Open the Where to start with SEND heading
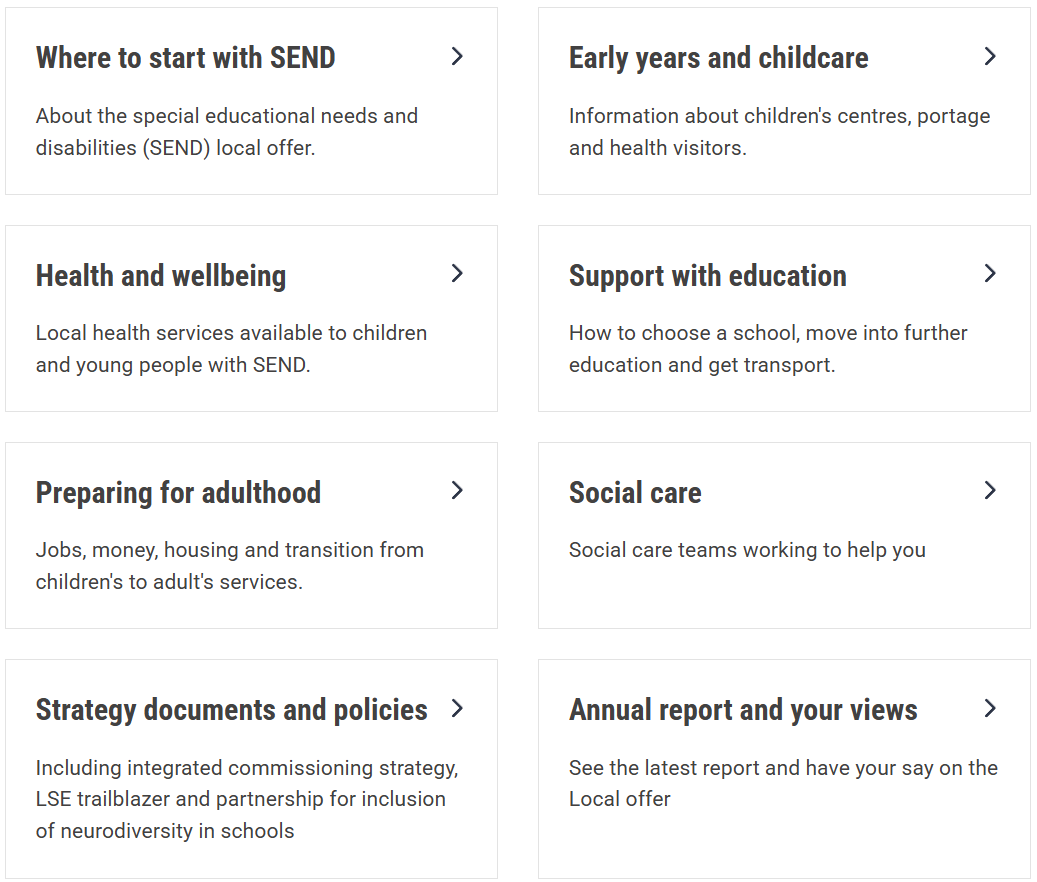The width and height of the screenshot is (1037, 882). click(x=185, y=58)
